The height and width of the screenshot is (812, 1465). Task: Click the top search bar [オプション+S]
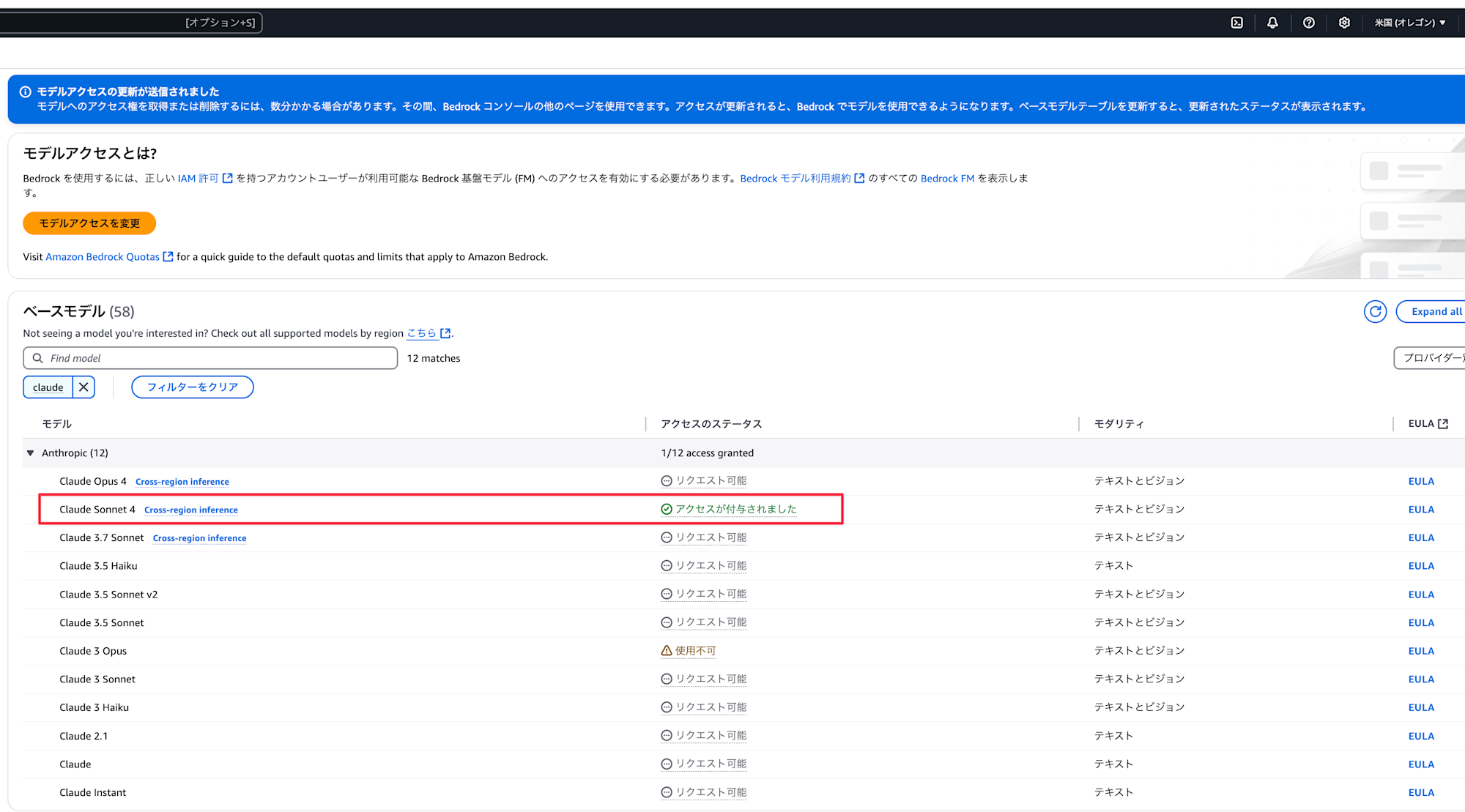tap(131, 23)
